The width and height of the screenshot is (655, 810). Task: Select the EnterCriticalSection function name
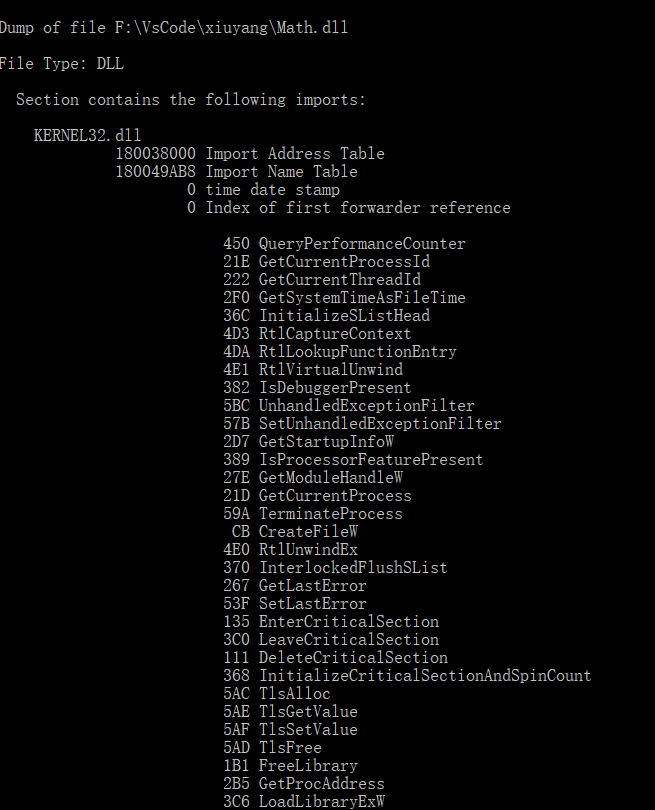(348, 622)
